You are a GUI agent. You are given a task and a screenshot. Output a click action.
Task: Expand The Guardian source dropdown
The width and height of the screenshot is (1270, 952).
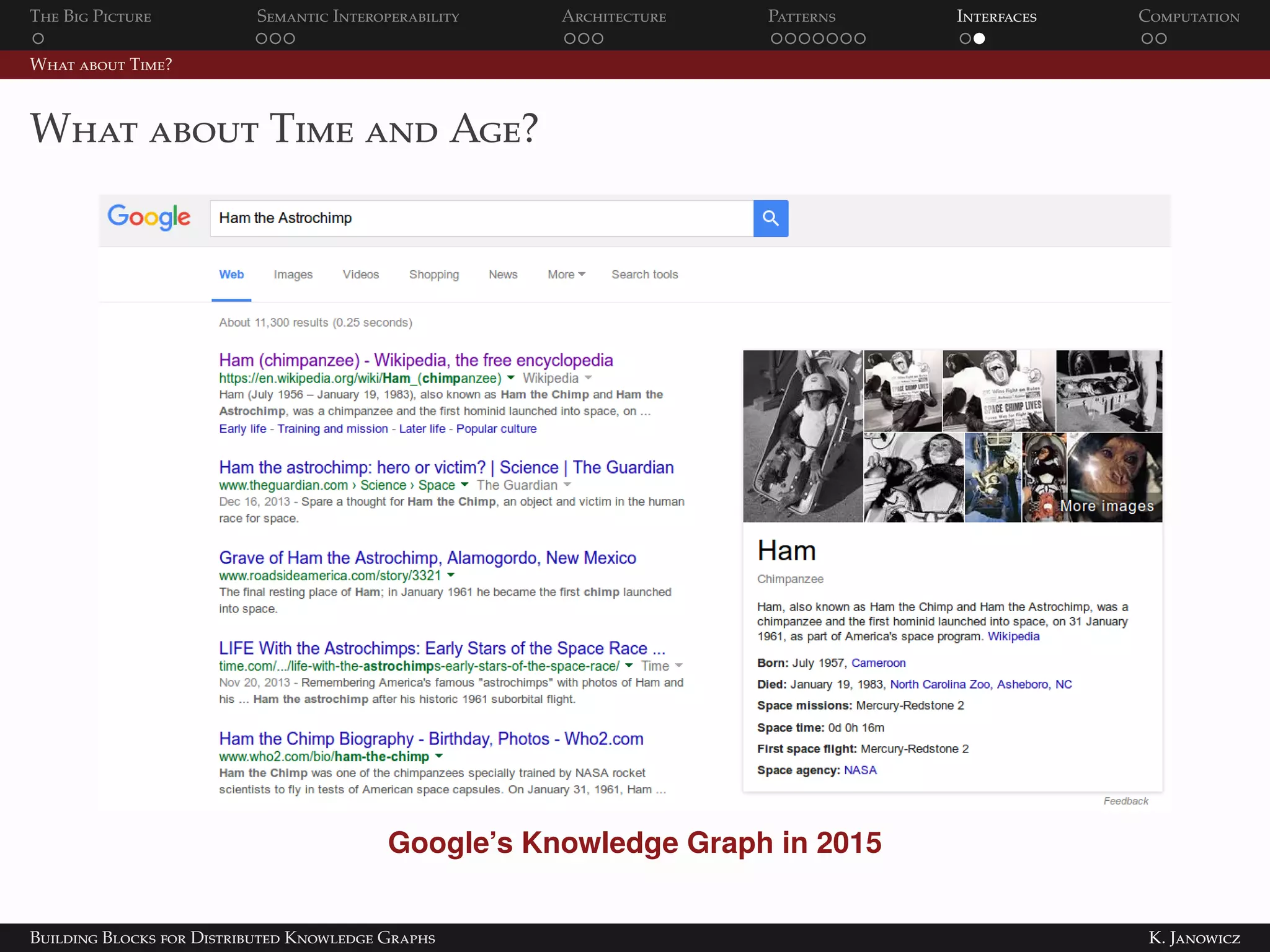click(523, 485)
